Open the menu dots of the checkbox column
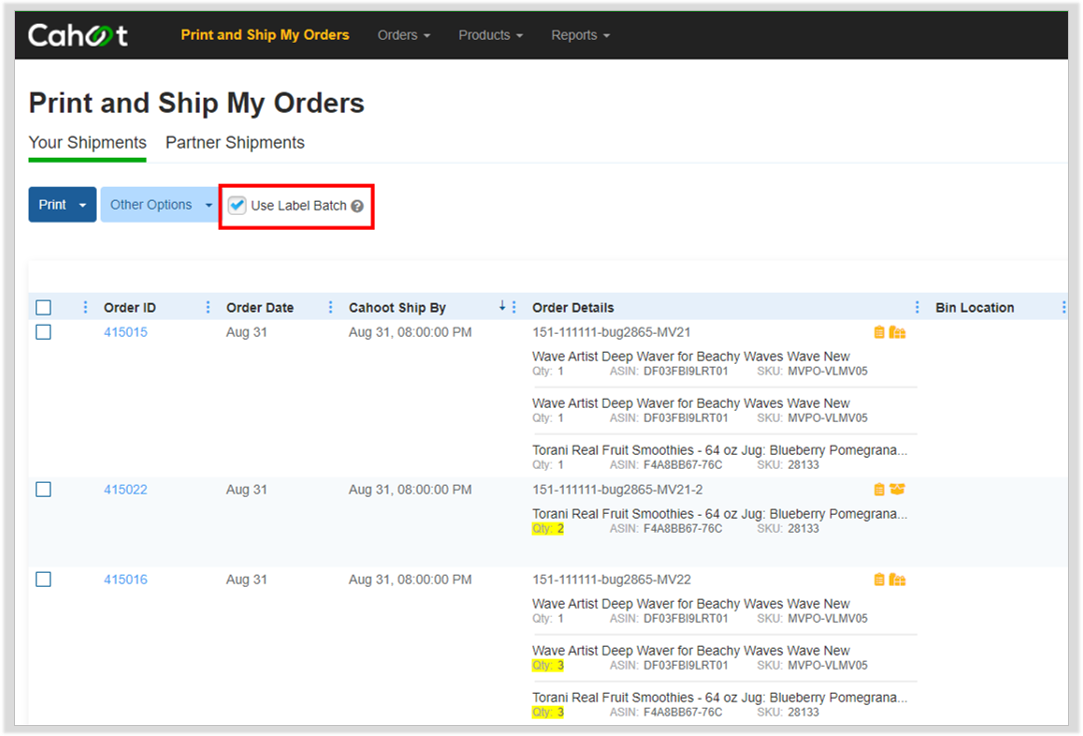This screenshot has height=736, width=1083. (x=85, y=307)
